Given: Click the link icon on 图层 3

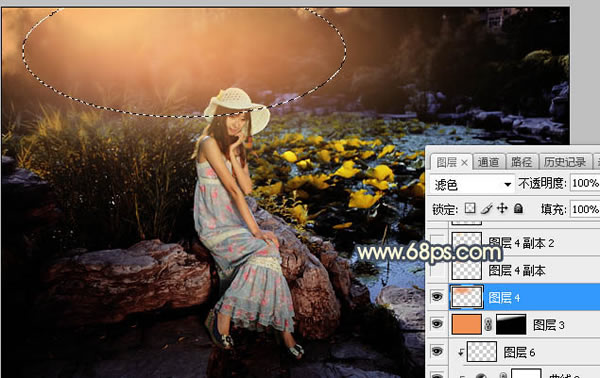Looking at the screenshot, I should click(x=488, y=324).
